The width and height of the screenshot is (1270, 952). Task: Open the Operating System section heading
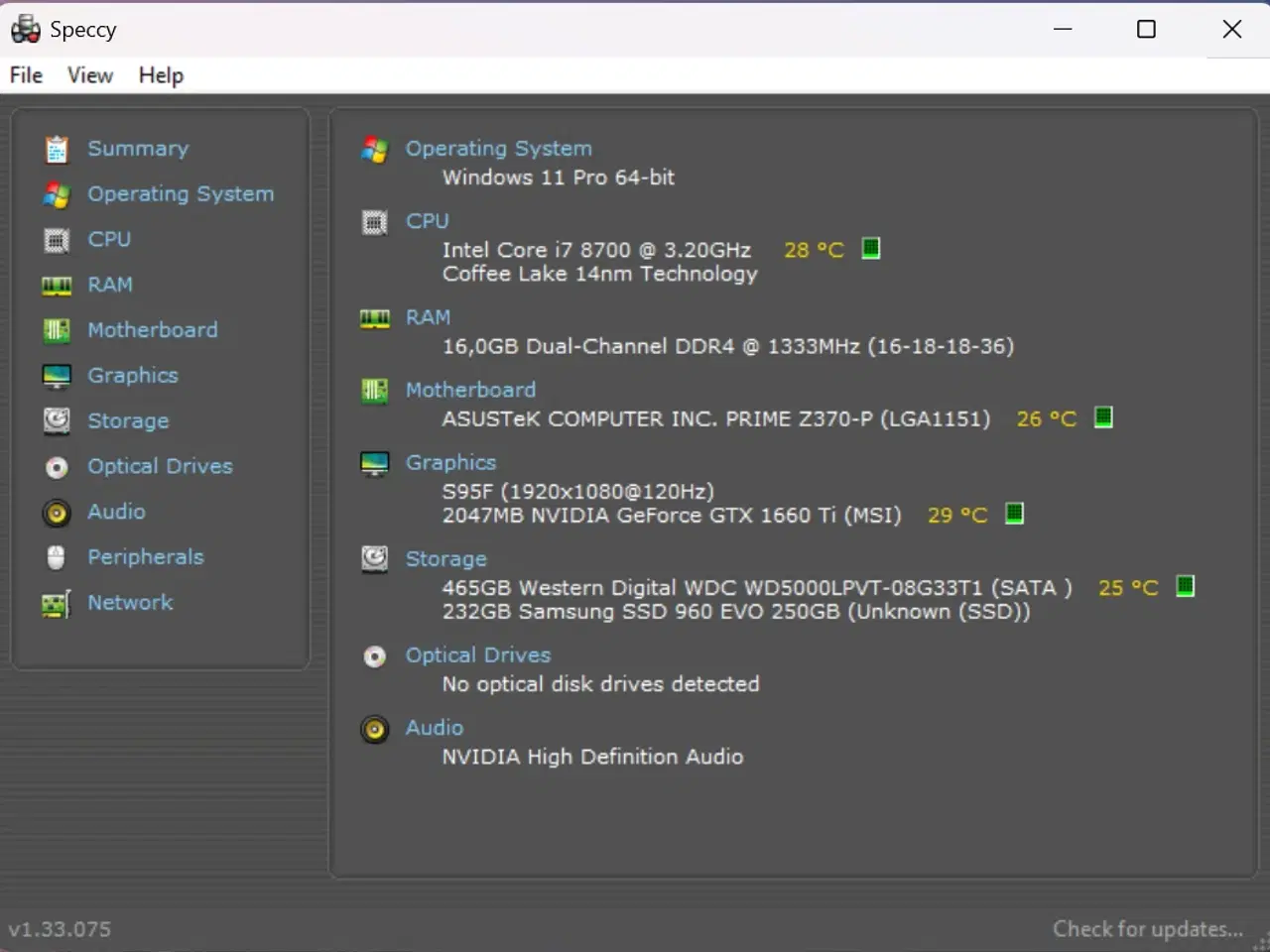point(498,148)
